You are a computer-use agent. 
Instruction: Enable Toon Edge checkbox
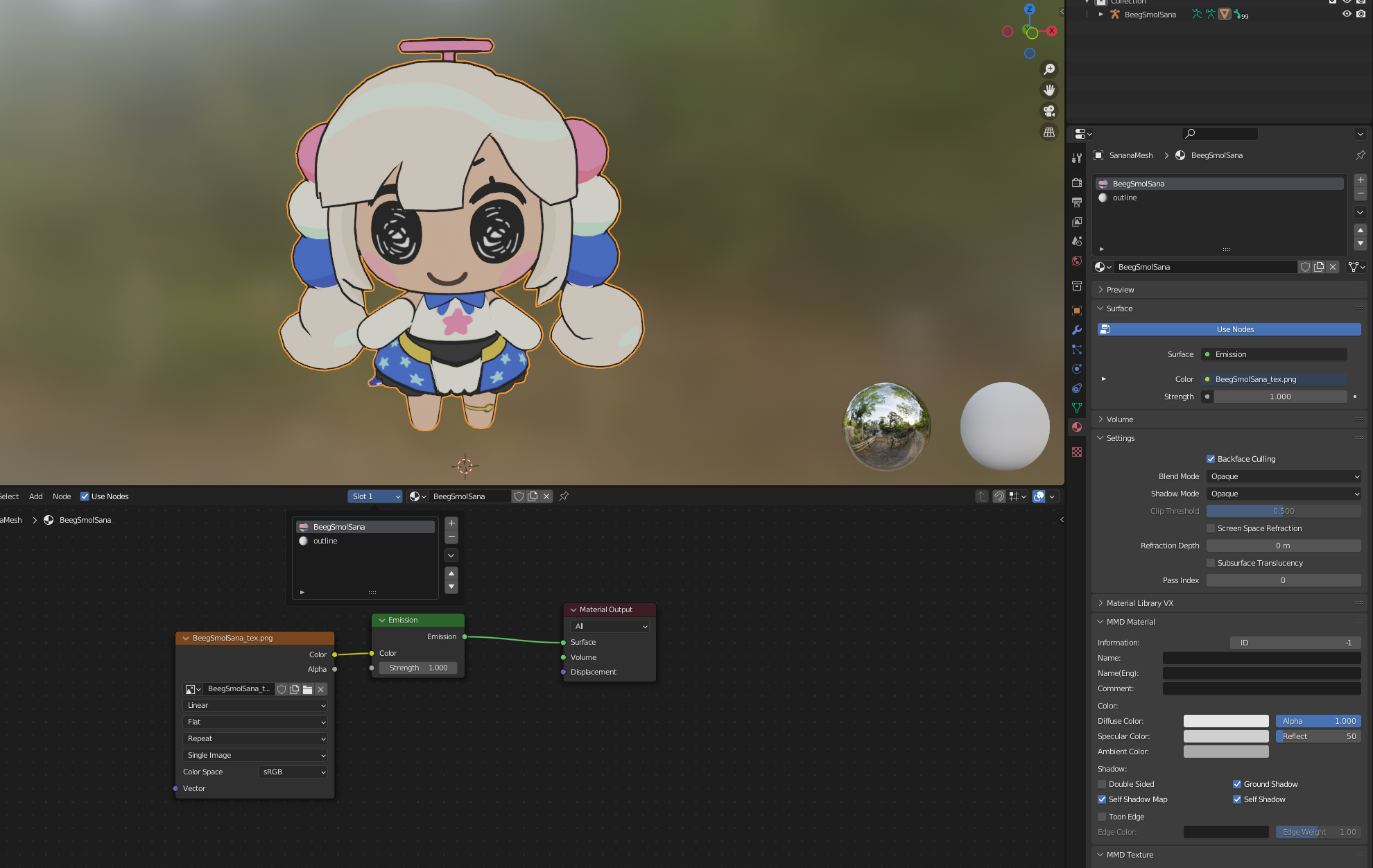point(1102,817)
